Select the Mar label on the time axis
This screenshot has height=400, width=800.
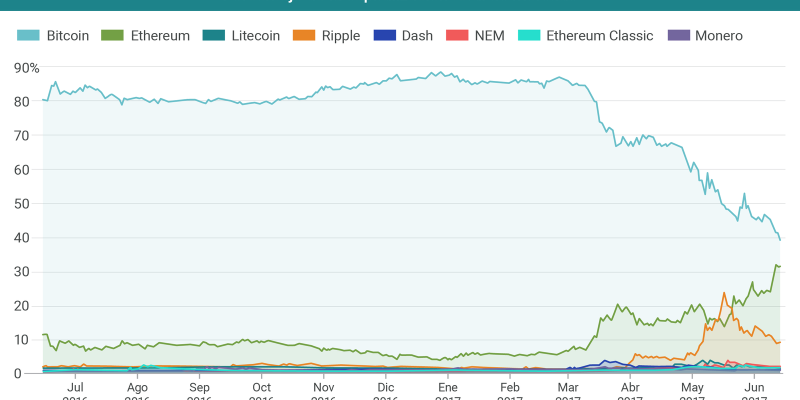[568, 387]
